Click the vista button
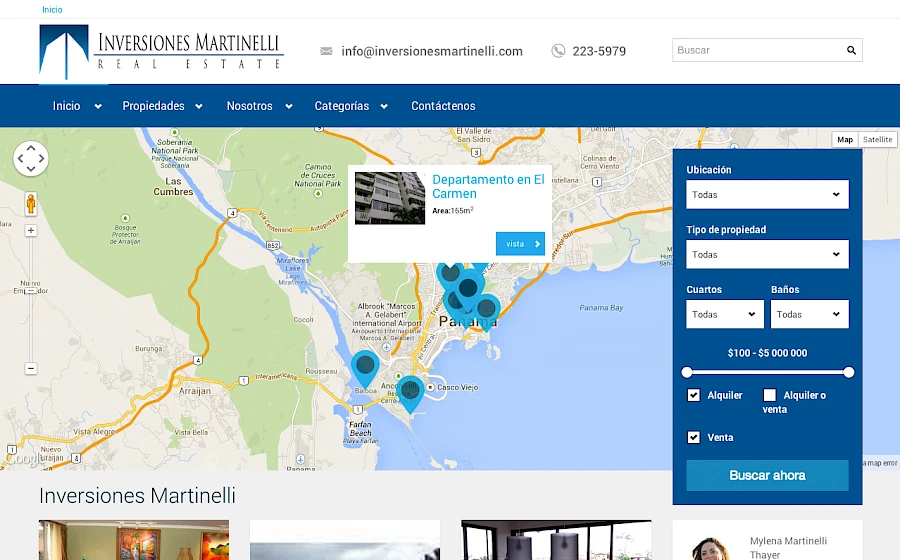 520,244
